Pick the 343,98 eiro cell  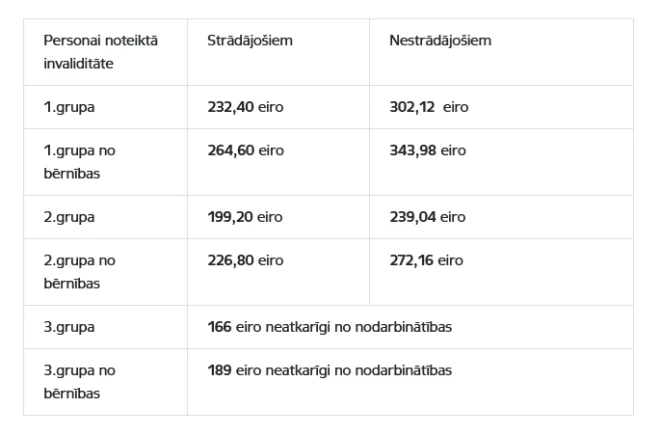pos(427,152)
